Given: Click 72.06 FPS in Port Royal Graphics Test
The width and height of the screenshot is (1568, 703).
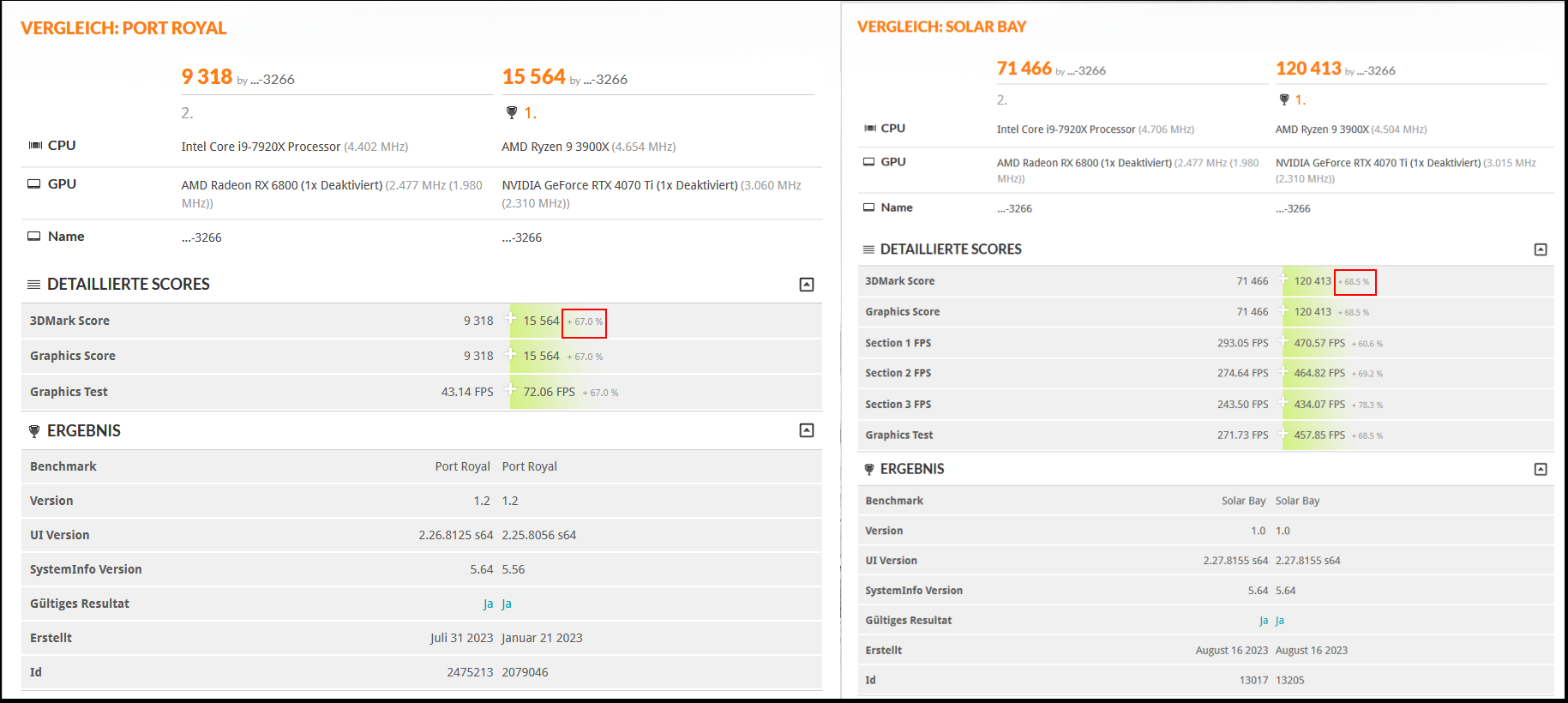Looking at the screenshot, I should pyautogui.click(x=549, y=392).
